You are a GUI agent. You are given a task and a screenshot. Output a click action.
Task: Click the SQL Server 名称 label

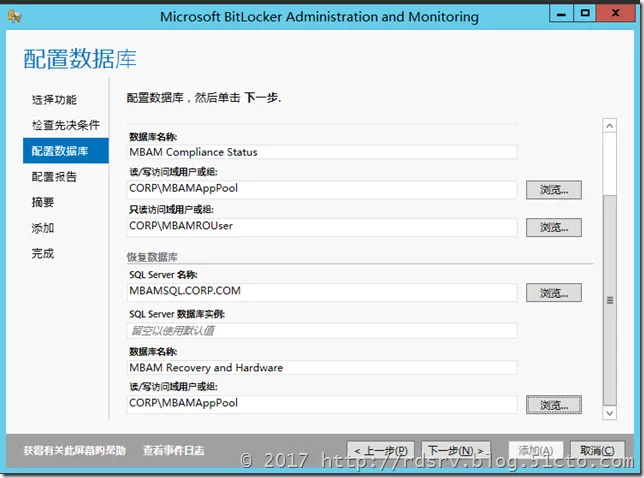(163, 275)
